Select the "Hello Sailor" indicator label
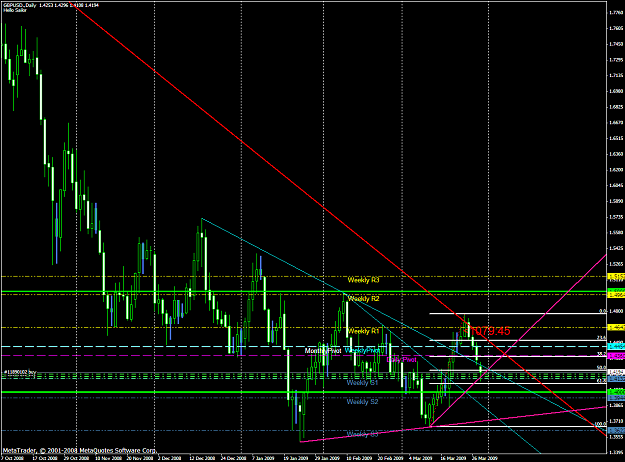 click(x=15, y=10)
